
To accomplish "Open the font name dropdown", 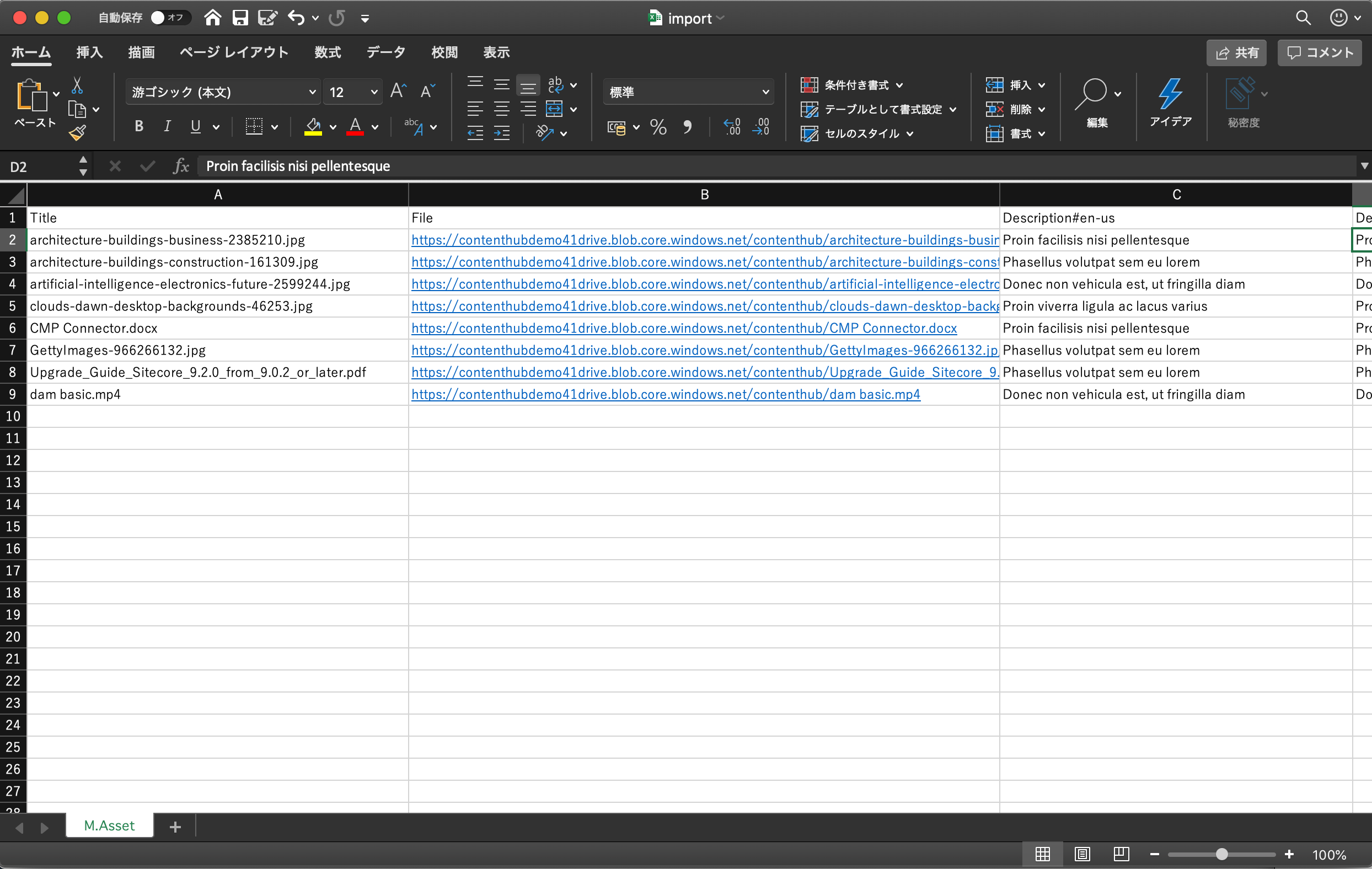I will [312, 92].
